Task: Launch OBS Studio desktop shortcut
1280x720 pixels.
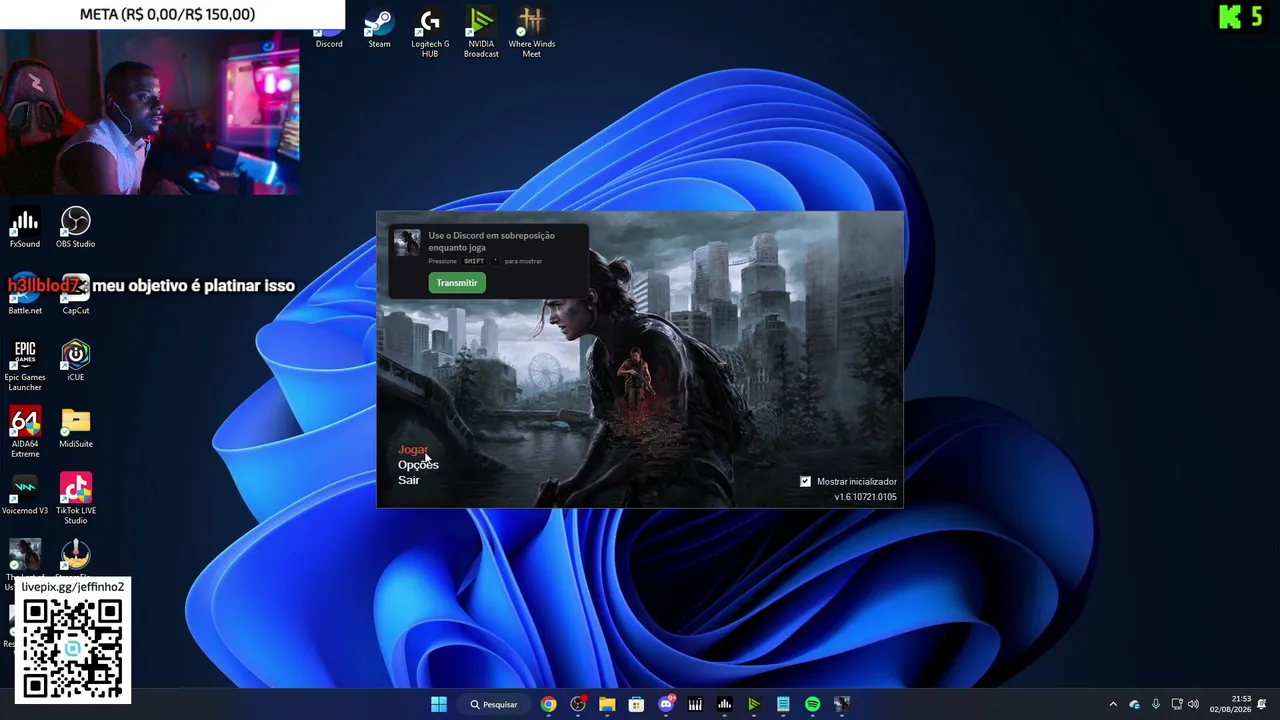Action: [x=76, y=228]
